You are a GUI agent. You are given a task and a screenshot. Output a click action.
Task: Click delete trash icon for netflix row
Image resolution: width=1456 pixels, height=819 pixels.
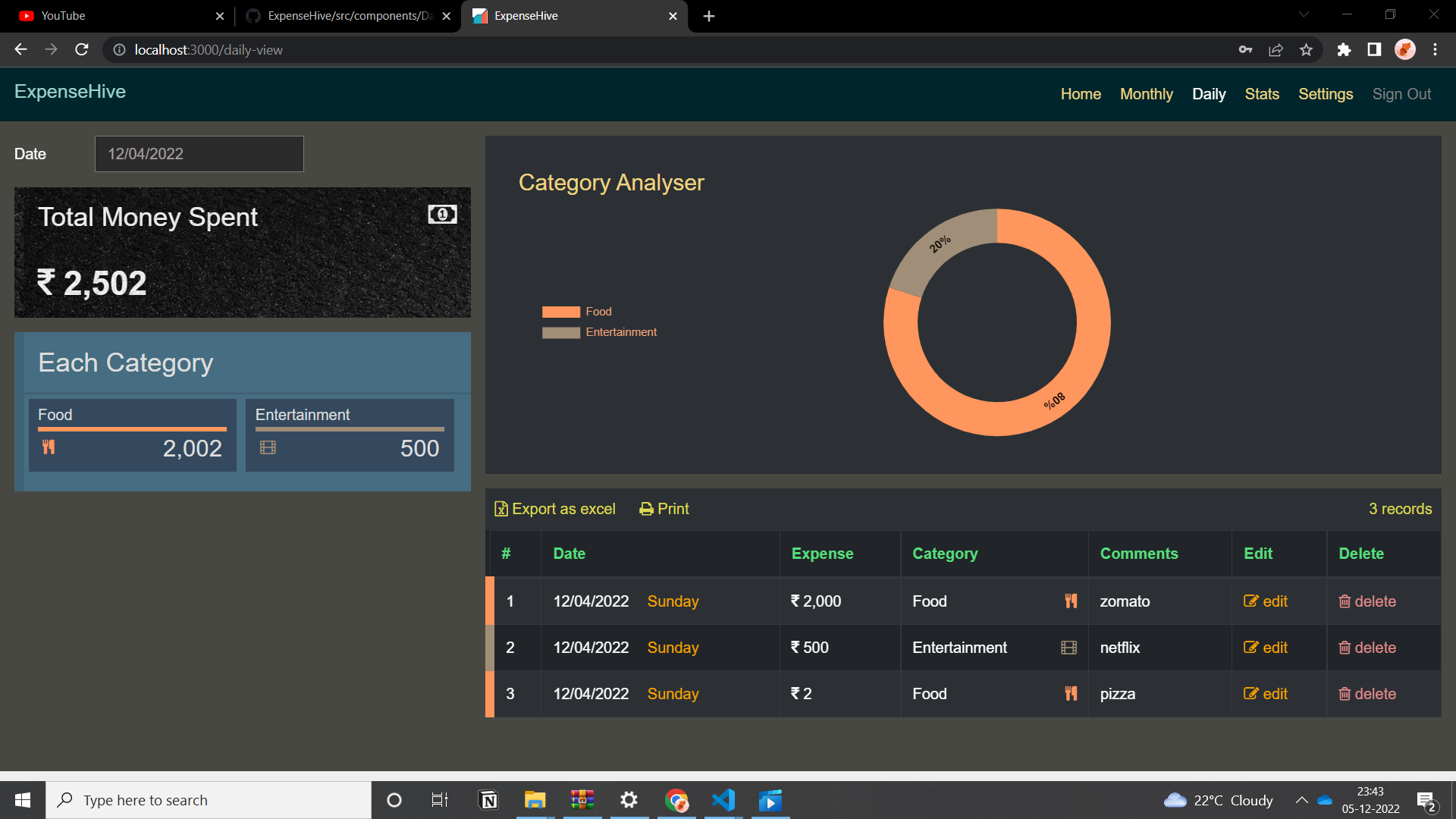coord(1345,648)
